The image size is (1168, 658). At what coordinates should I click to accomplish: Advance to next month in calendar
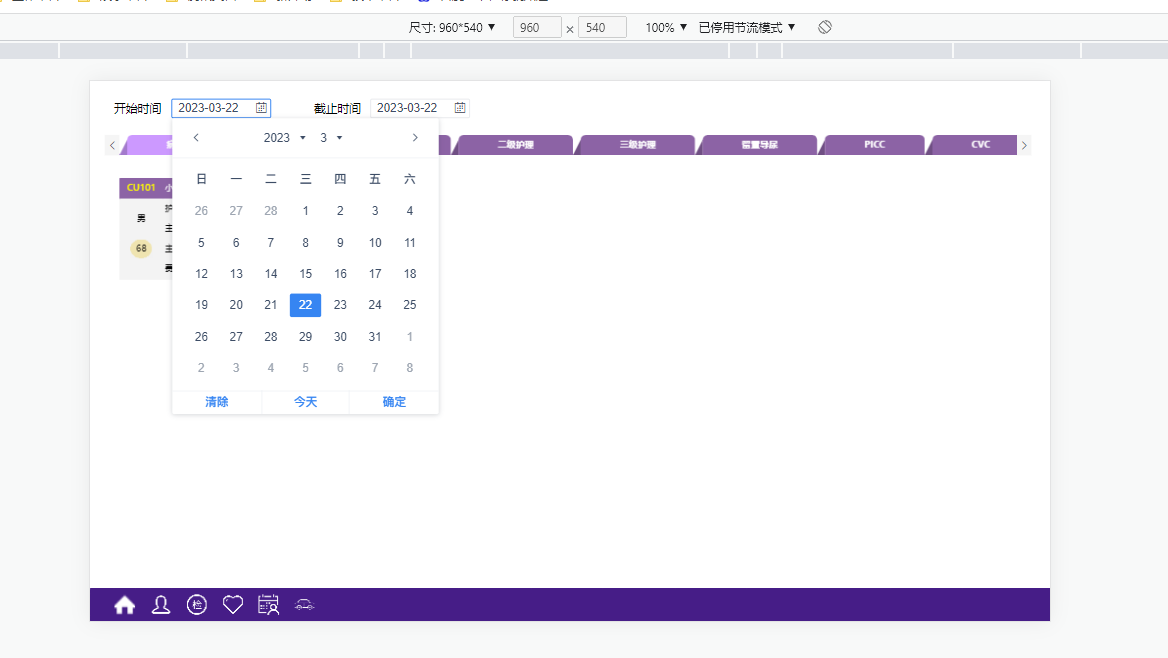tap(415, 138)
